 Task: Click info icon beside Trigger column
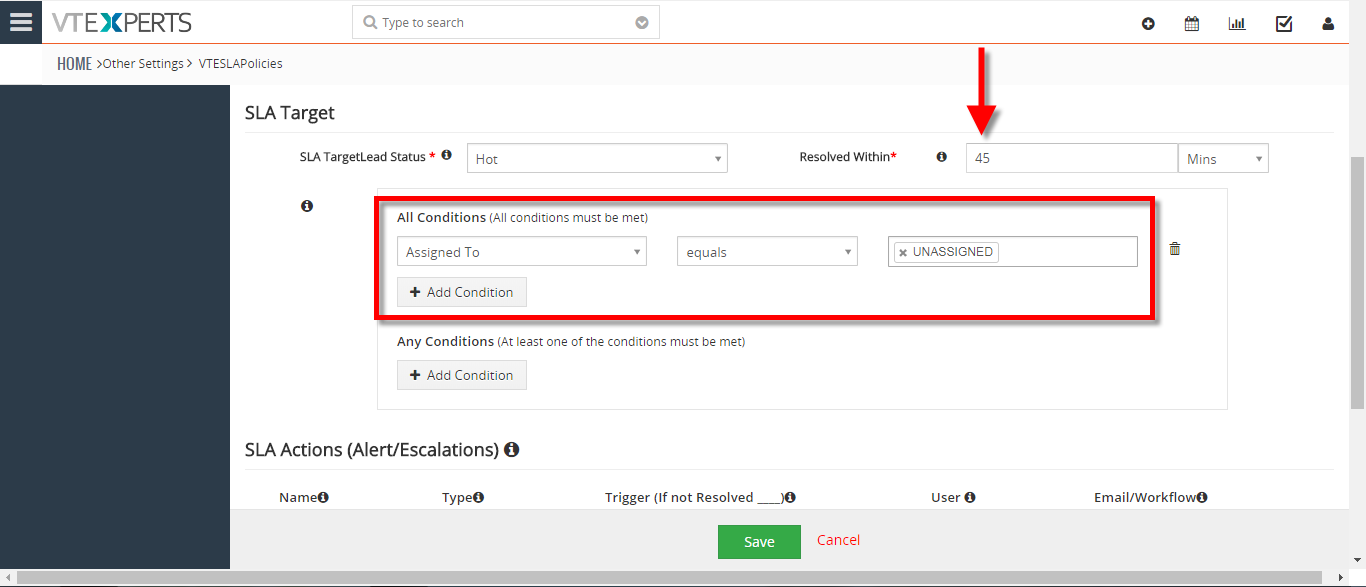coord(789,497)
